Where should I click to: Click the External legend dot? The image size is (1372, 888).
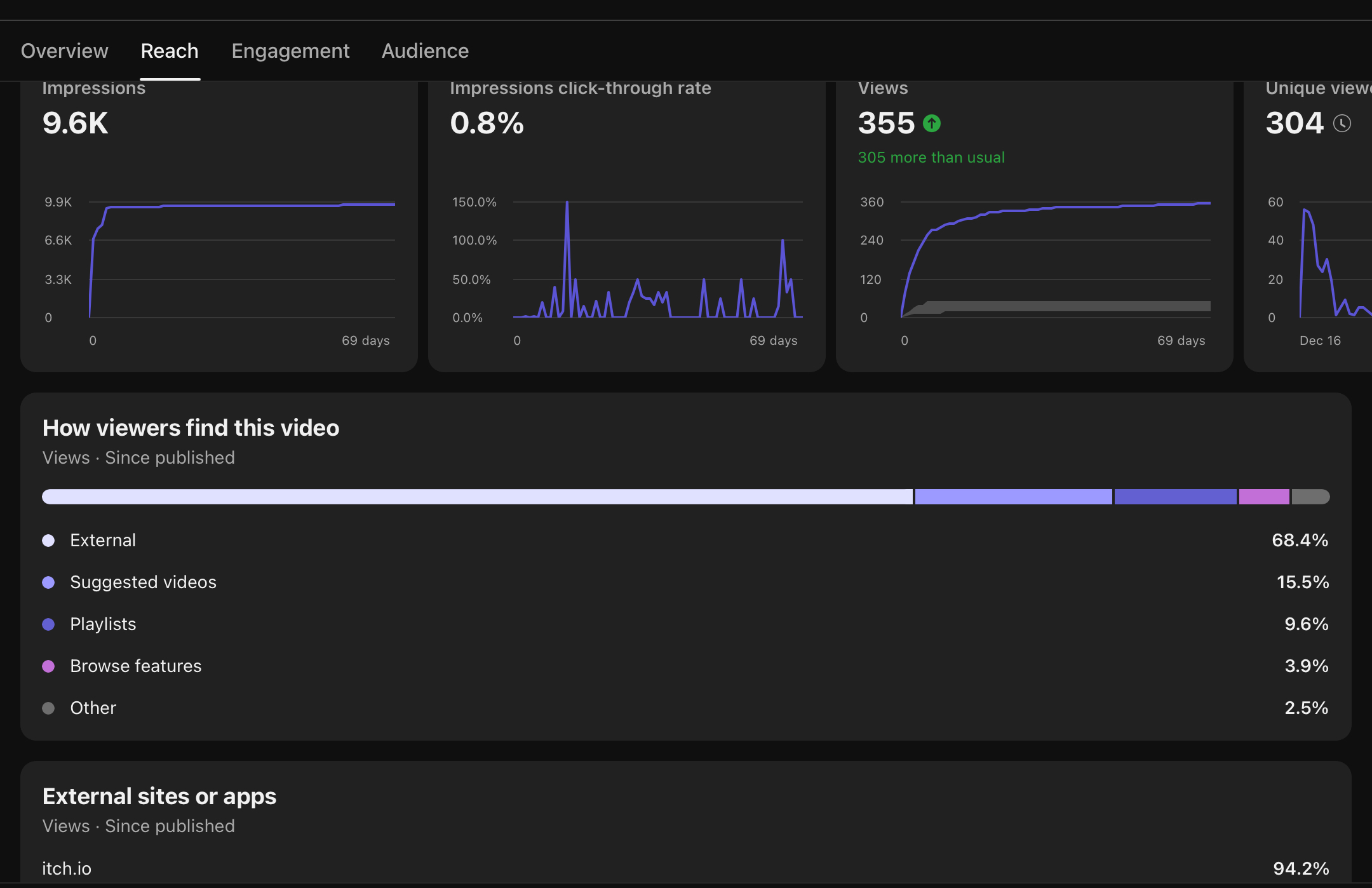(48, 541)
